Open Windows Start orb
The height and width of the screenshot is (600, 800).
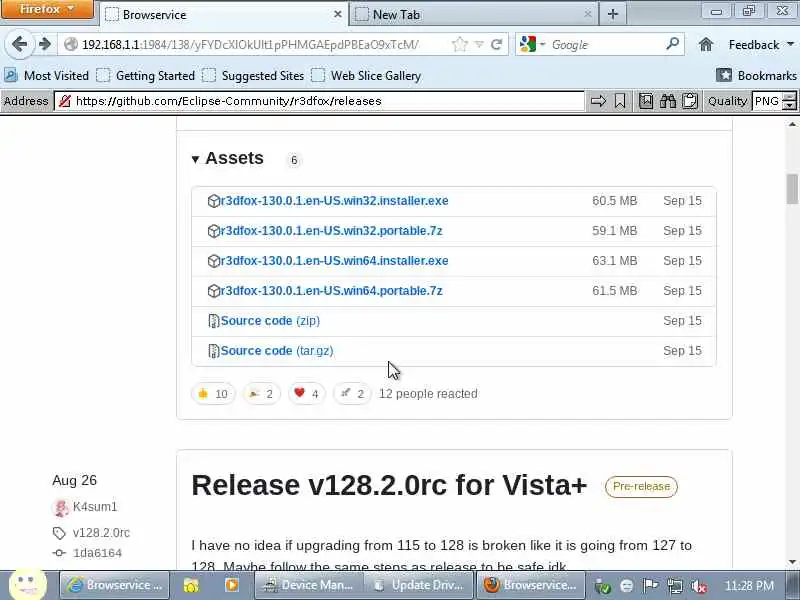pos(28,585)
